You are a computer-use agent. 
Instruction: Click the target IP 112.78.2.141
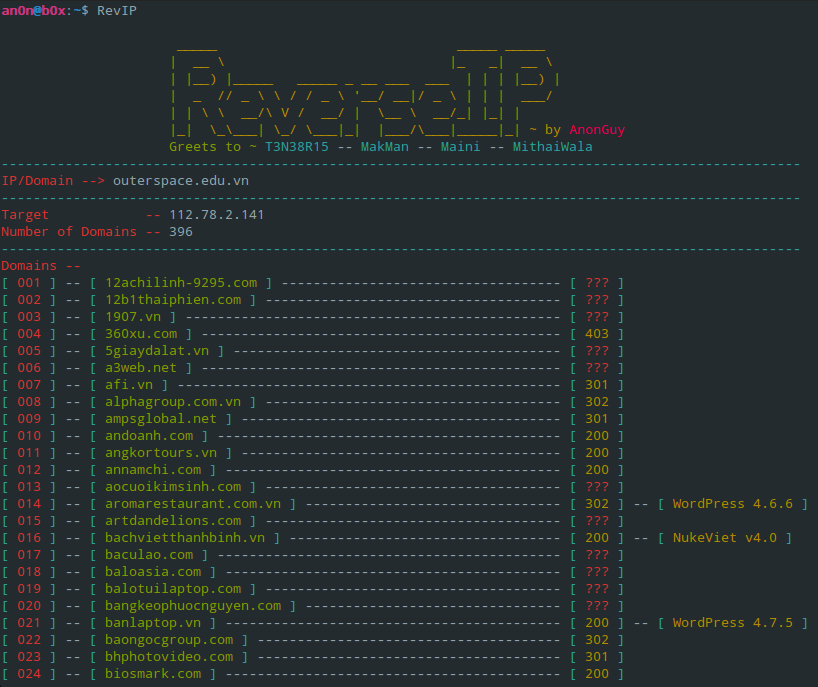tap(216, 215)
